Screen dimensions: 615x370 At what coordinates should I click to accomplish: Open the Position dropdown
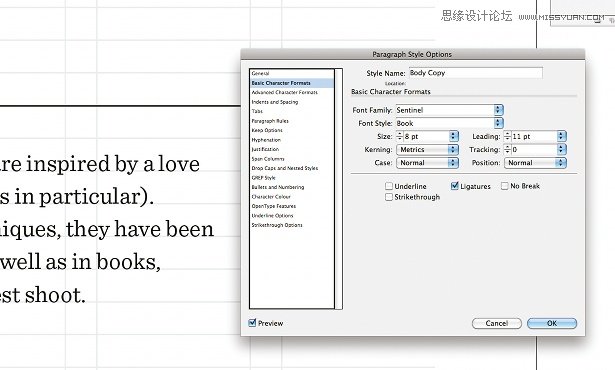coord(535,162)
